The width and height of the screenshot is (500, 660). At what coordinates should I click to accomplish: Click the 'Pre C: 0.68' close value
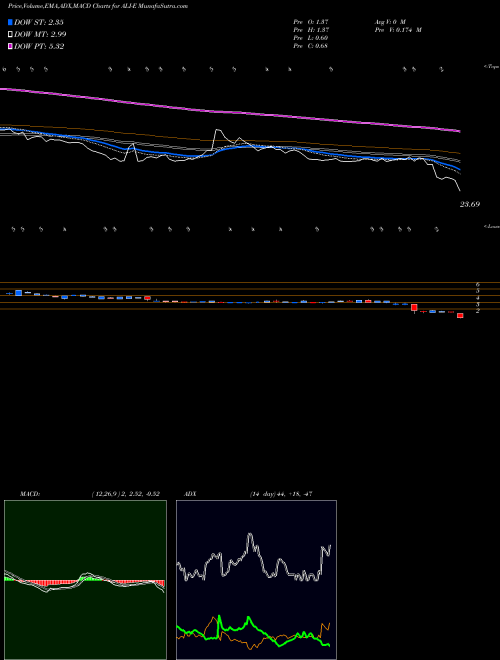click(x=311, y=46)
